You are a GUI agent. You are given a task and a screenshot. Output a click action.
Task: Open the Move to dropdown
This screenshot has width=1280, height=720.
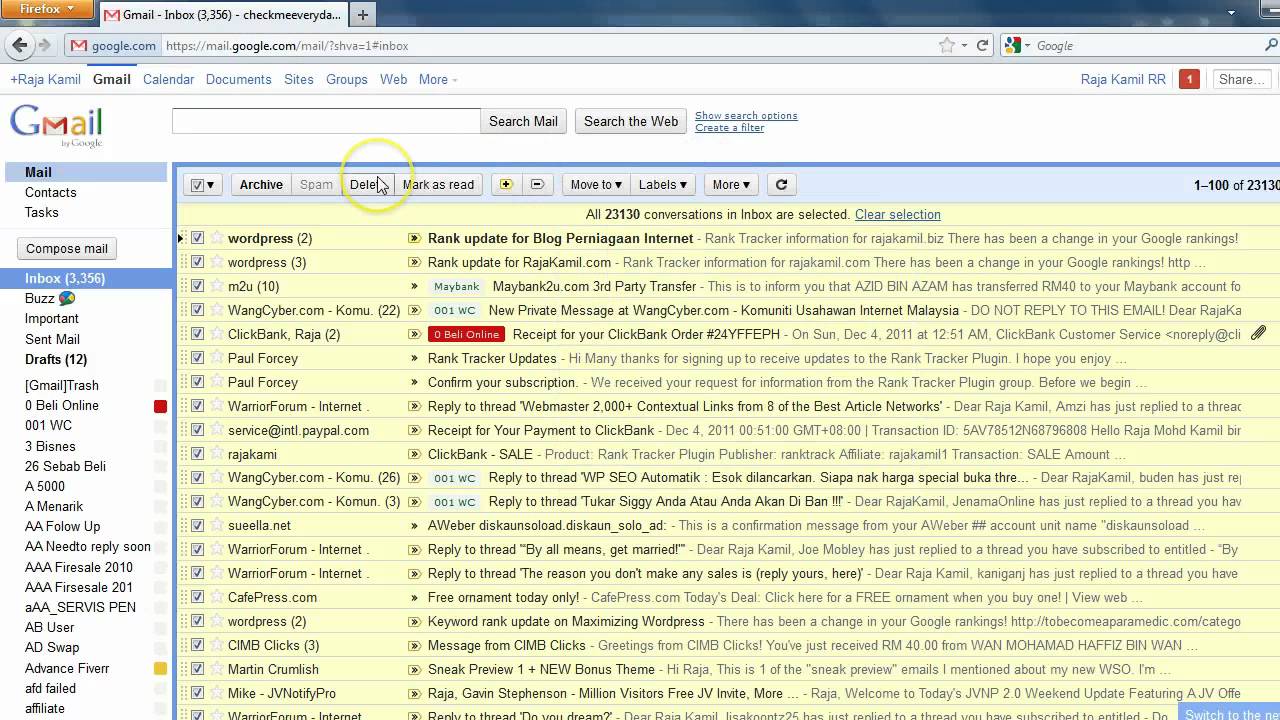click(596, 184)
